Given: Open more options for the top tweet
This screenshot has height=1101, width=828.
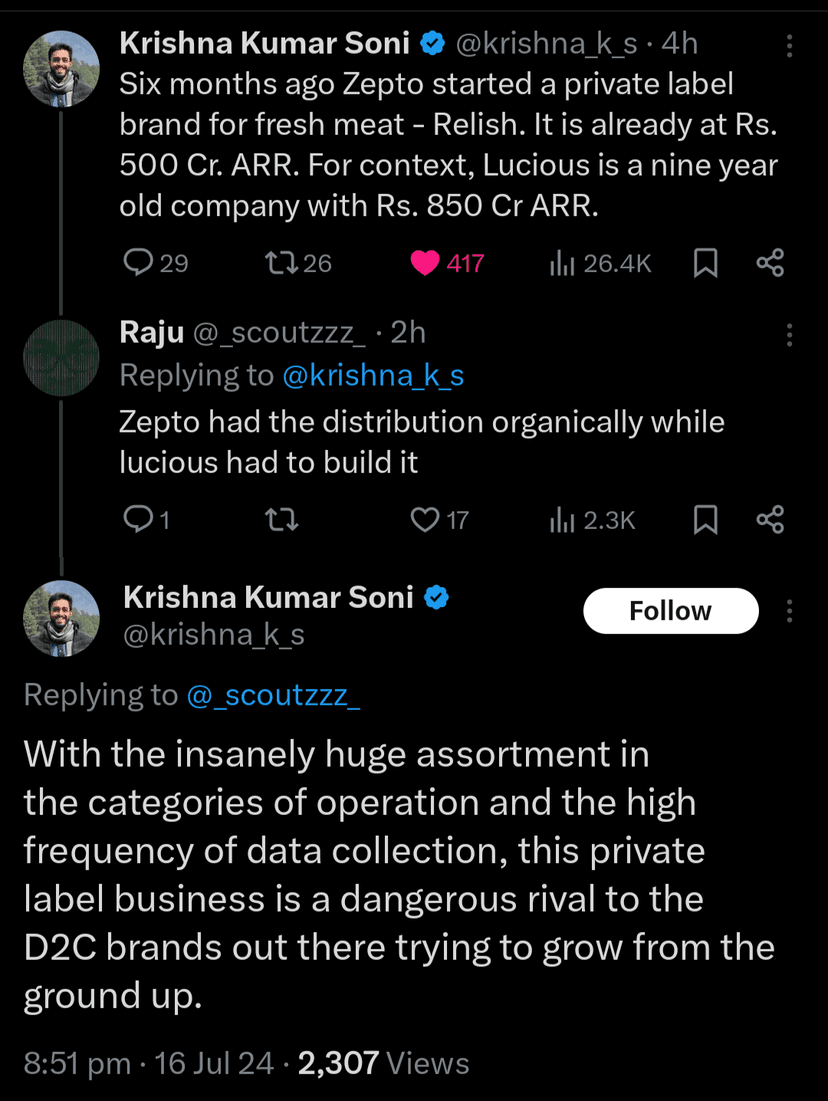Looking at the screenshot, I should (790, 46).
